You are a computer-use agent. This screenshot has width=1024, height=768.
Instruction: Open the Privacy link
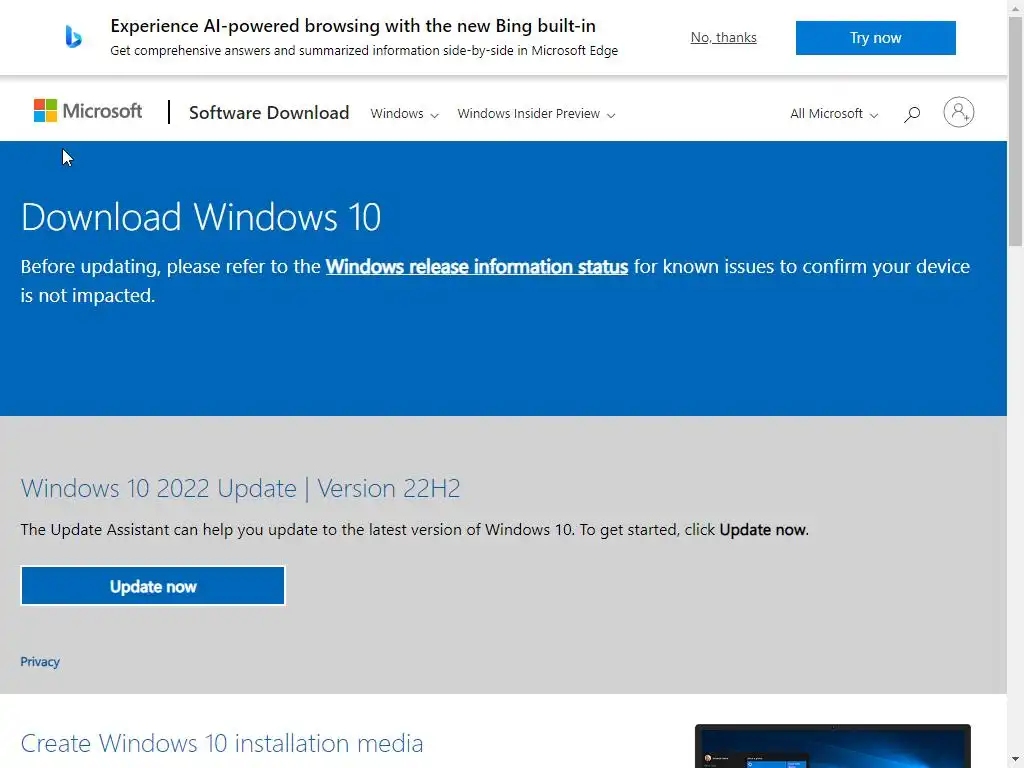[40, 662]
